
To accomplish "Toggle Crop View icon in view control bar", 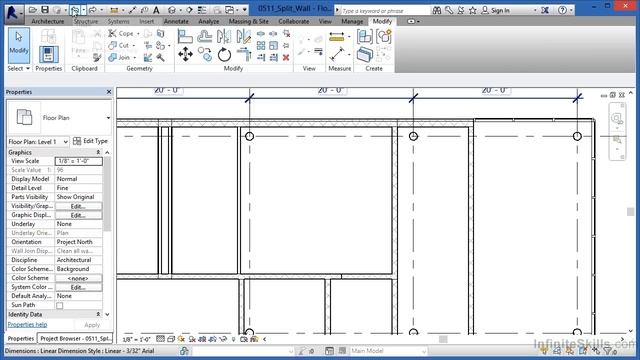I will point(202,339).
